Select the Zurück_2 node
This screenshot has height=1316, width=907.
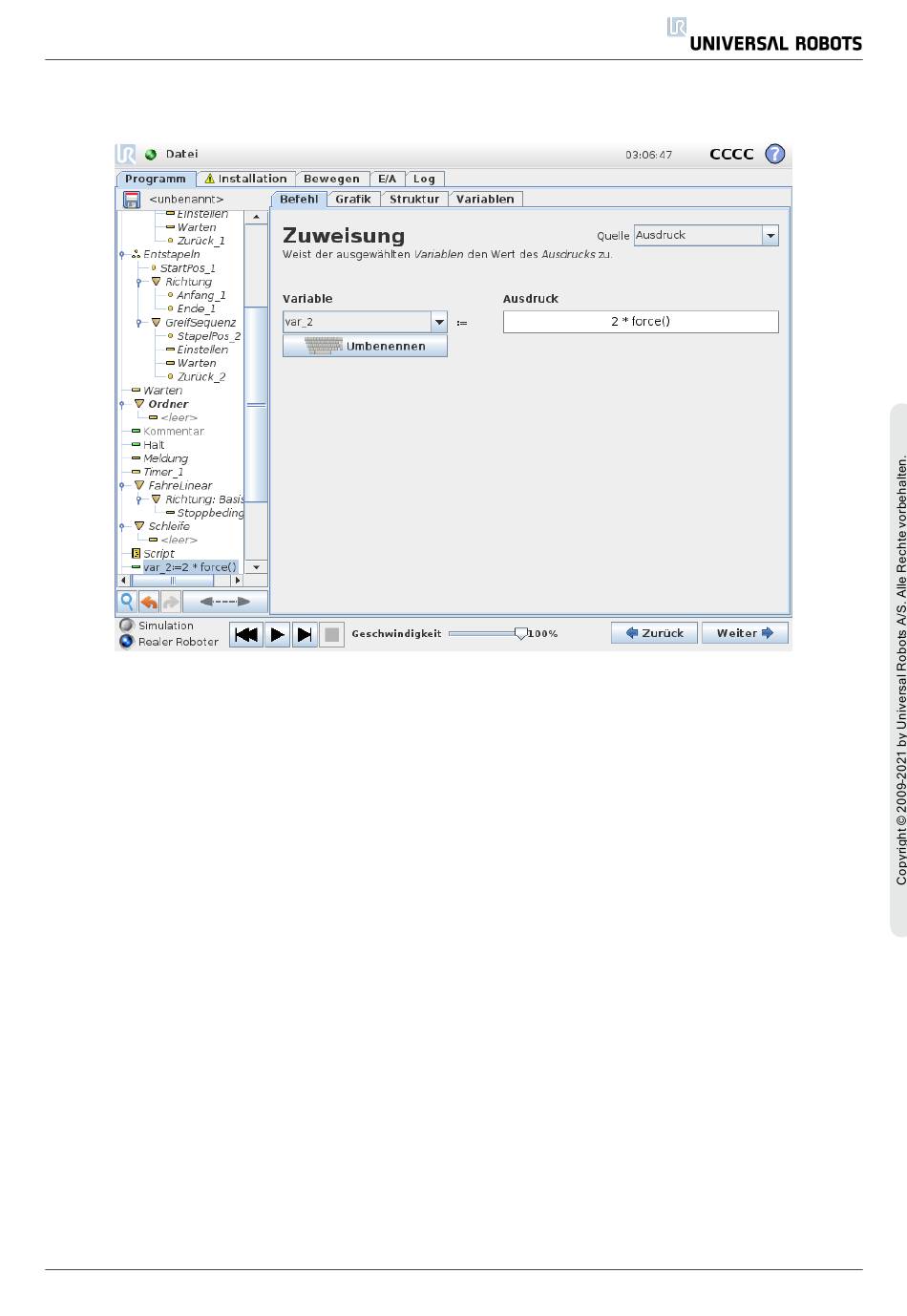pos(200,377)
